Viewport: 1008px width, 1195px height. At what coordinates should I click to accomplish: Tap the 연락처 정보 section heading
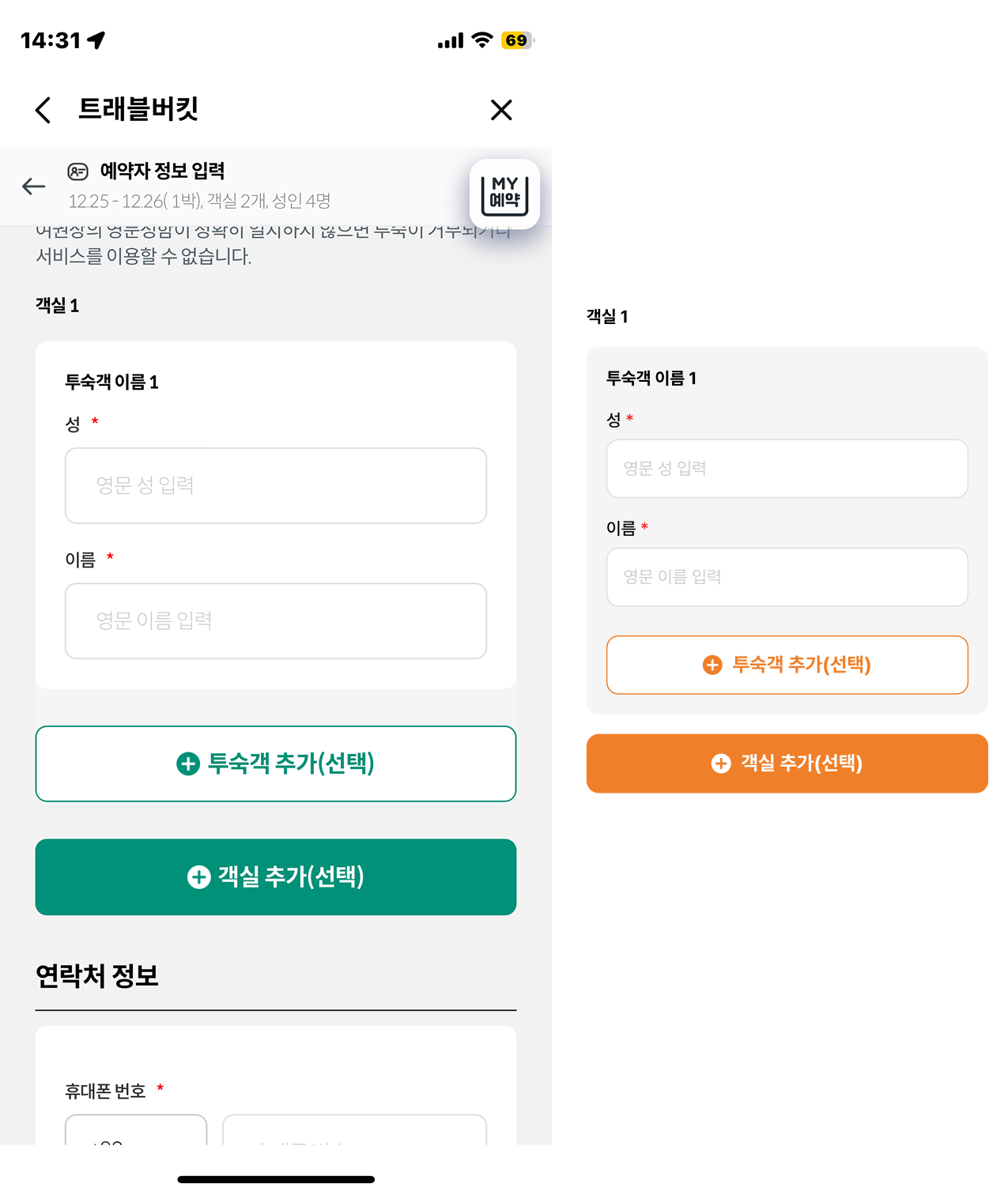(97, 976)
